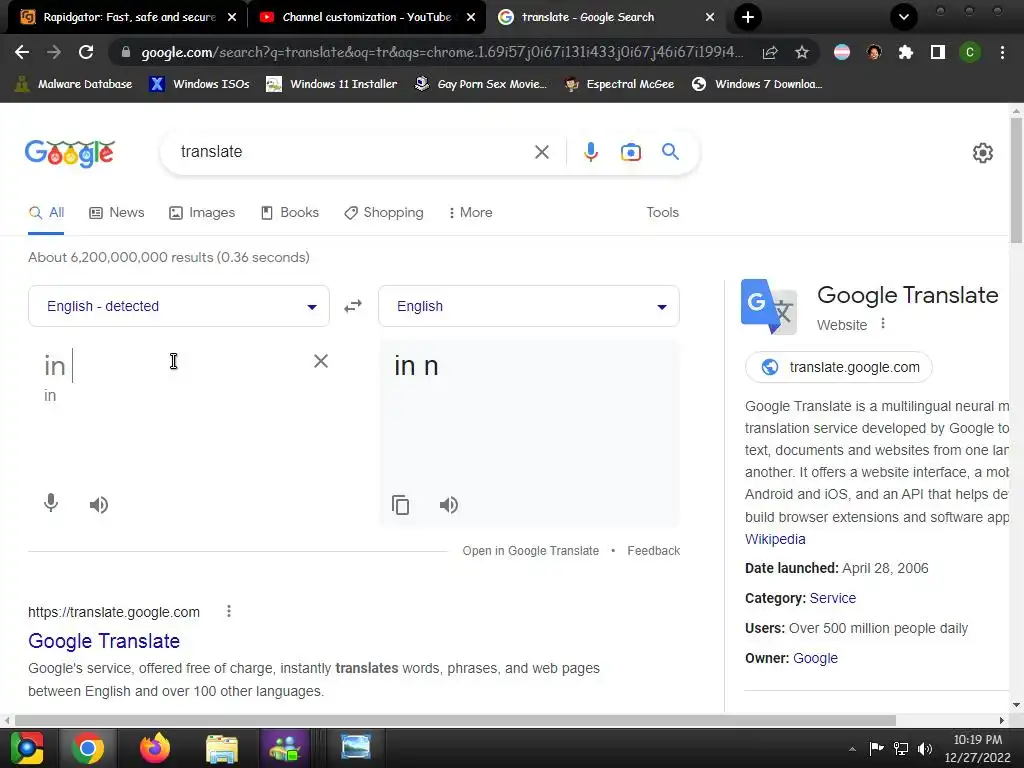
Task: Reload the current page
Action: point(86,52)
